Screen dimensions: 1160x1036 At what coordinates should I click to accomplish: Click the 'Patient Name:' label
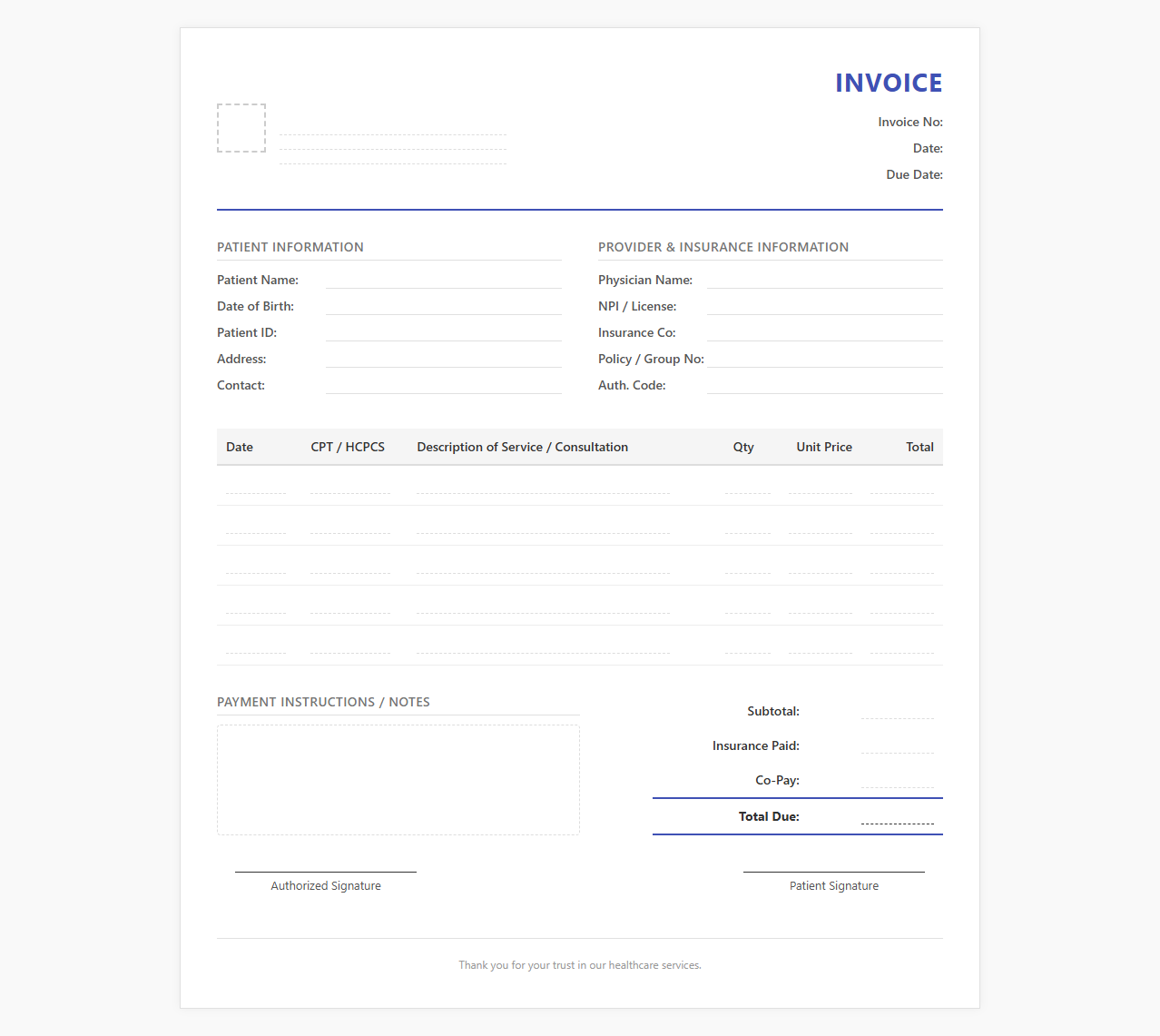(258, 280)
